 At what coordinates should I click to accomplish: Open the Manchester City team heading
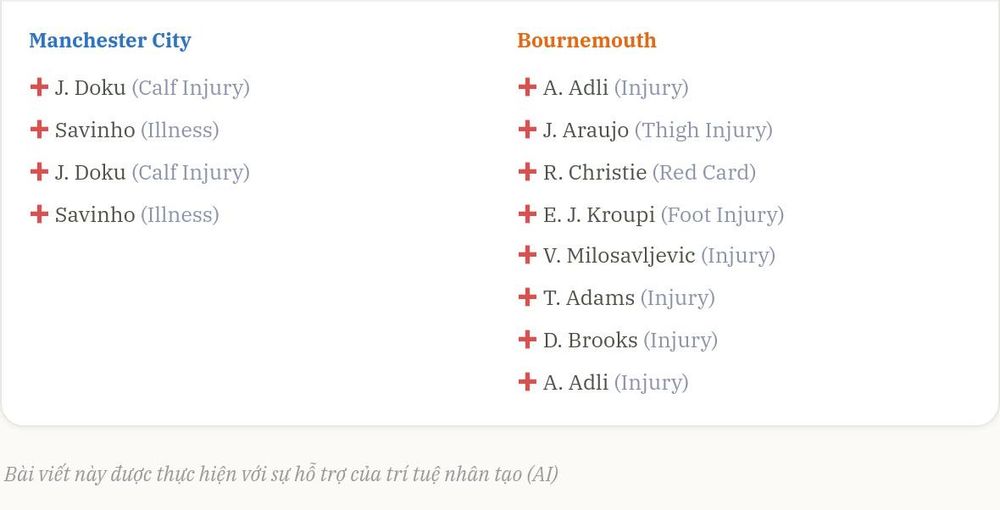tap(110, 40)
